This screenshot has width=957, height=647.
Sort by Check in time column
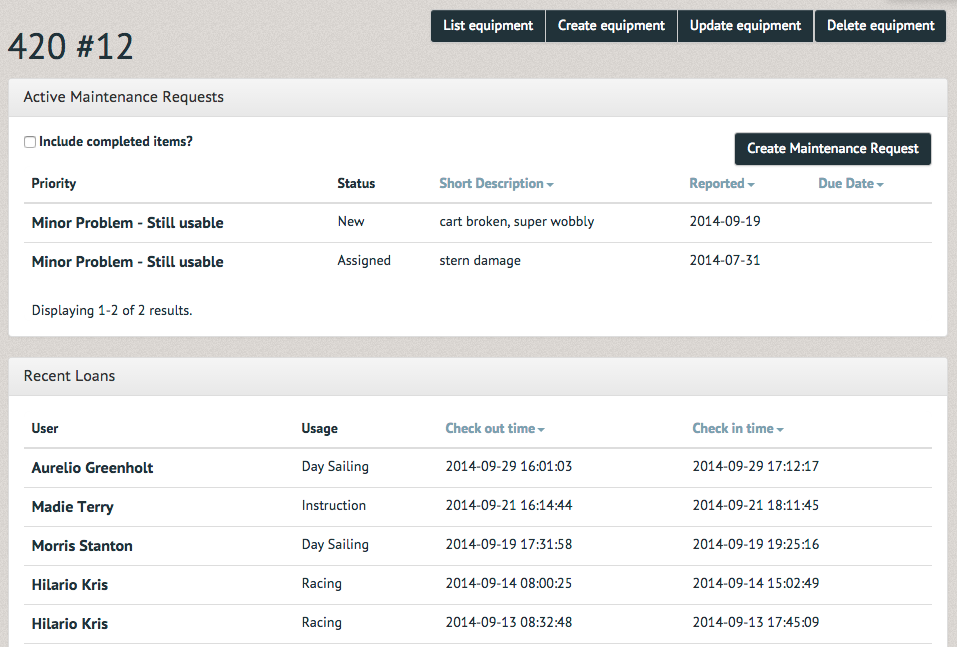point(737,428)
